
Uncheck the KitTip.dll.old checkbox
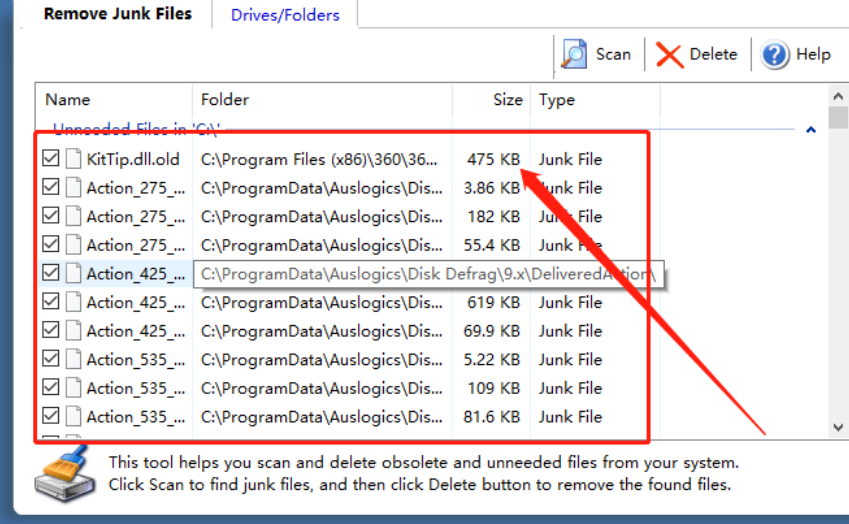click(x=51, y=158)
